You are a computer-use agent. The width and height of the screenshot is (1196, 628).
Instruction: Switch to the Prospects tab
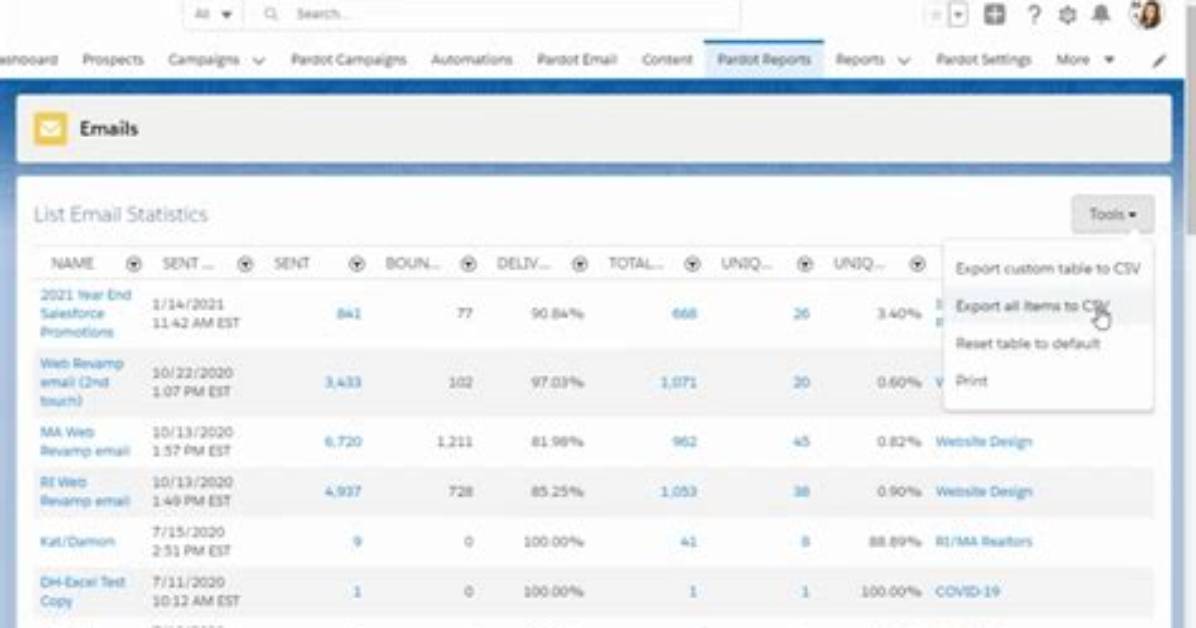click(113, 60)
